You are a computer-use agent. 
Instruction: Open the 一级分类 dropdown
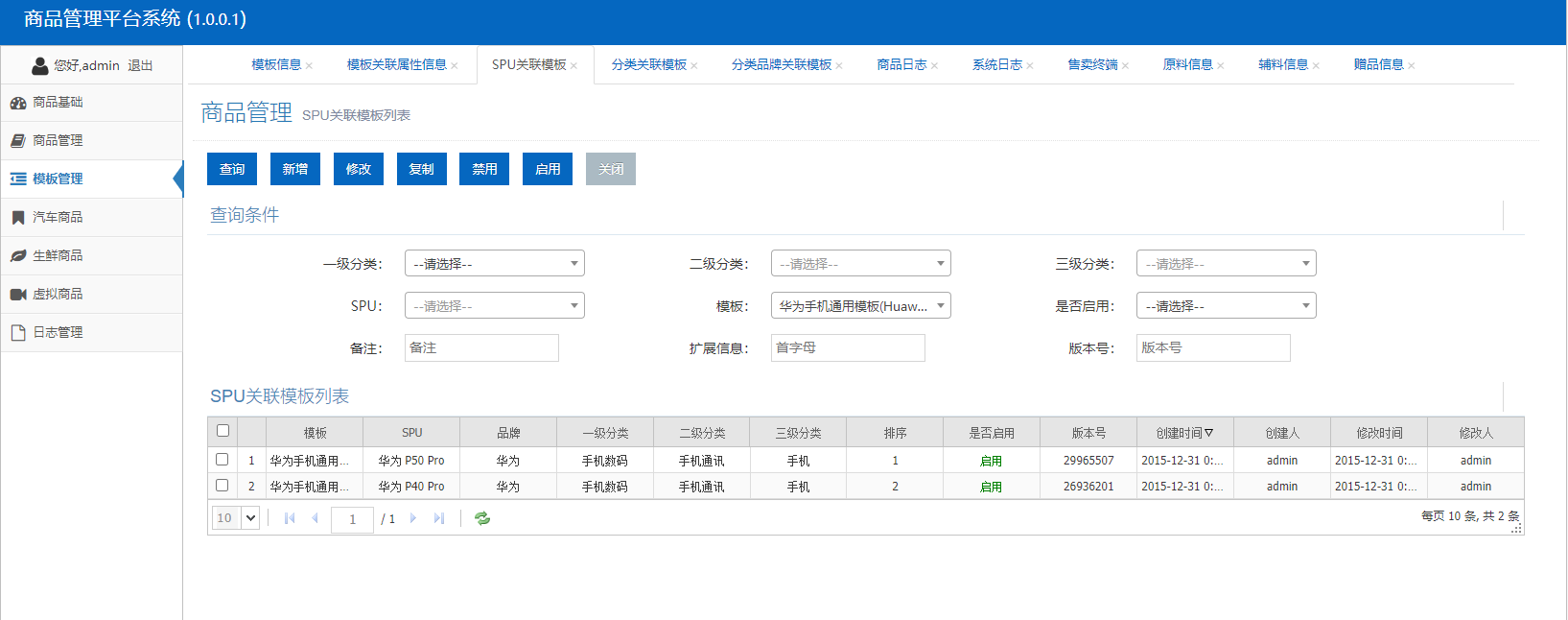(494, 264)
